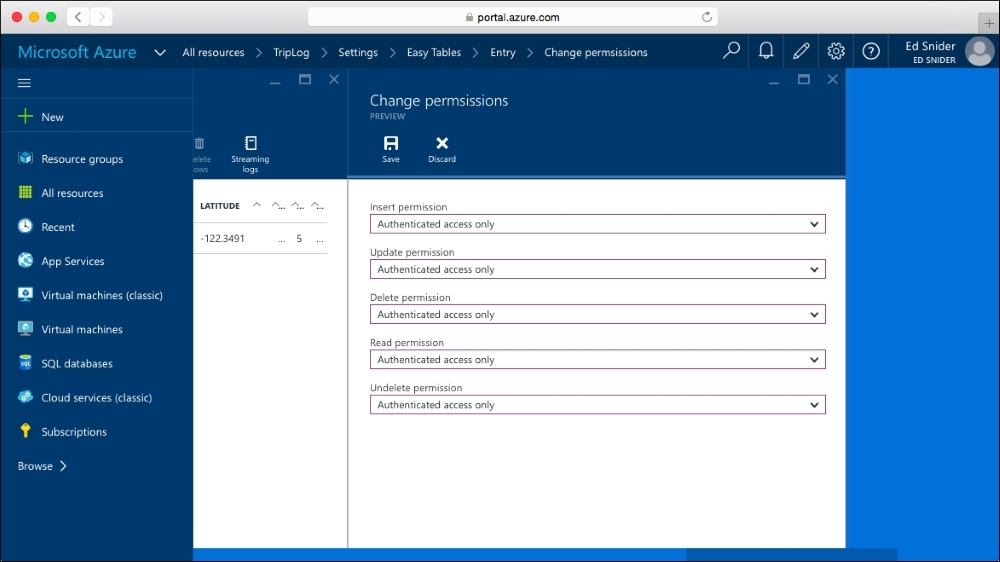The image size is (1000, 562).
Task: Open Recent in sidebar
Action: pyautogui.click(x=58, y=227)
